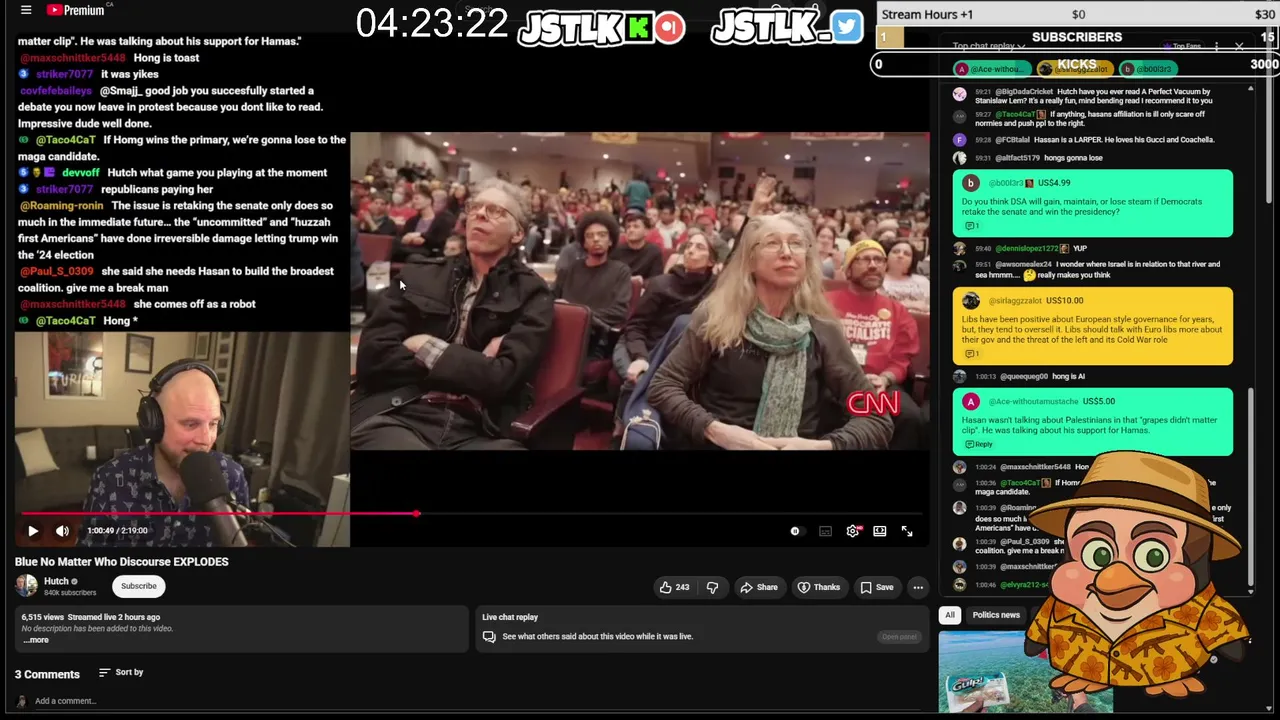1280x720 pixels.
Task: Dislike the video with thumbs-down
Action: click(x=712, y=587)
